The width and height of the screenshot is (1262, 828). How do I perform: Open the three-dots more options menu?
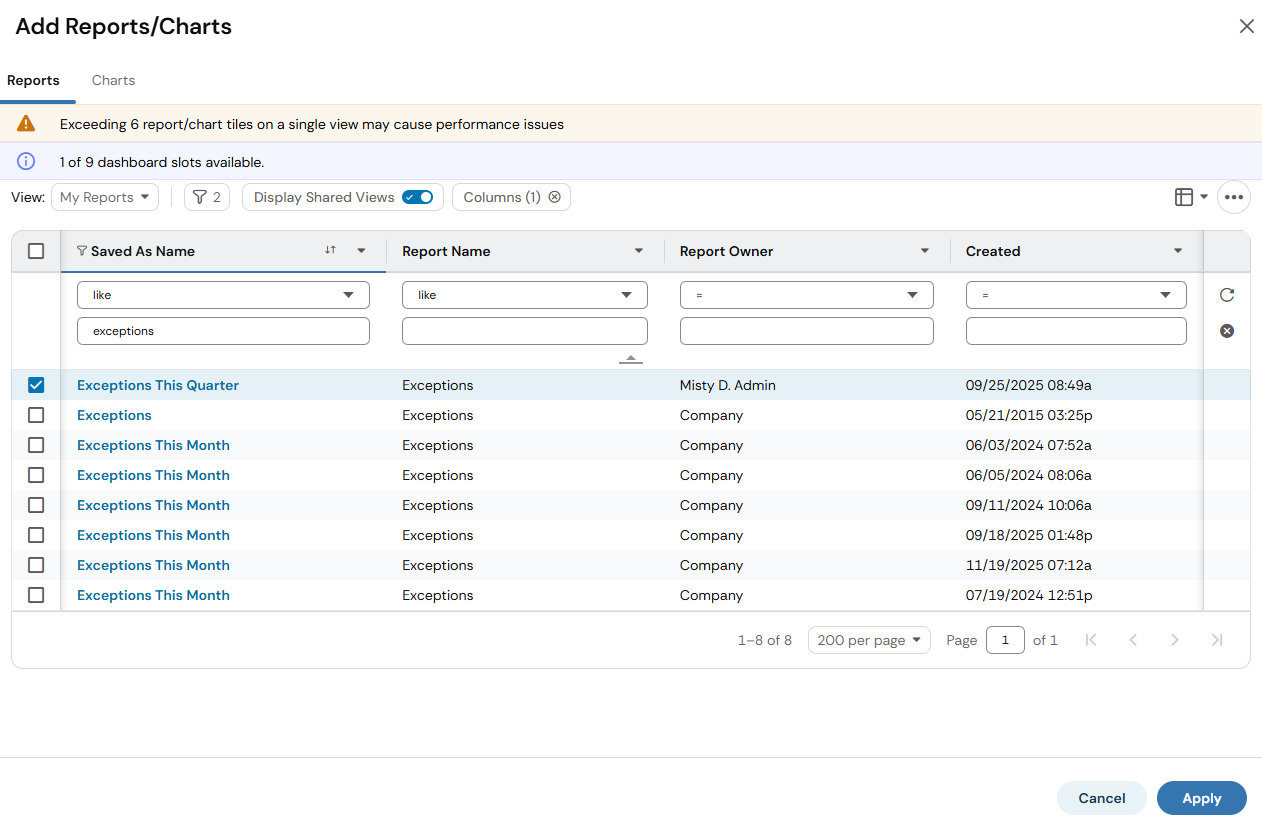click(x=1234, y=197)
